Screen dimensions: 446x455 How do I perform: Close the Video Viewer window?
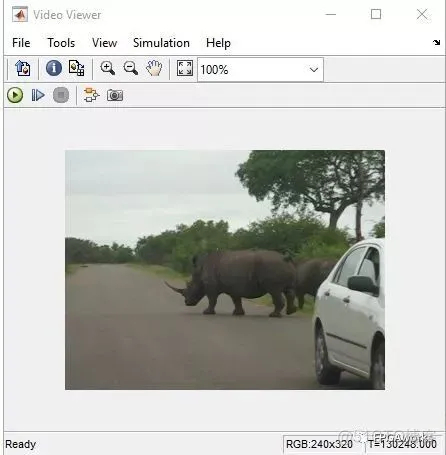pyautogui.click(x=422, y=14)
